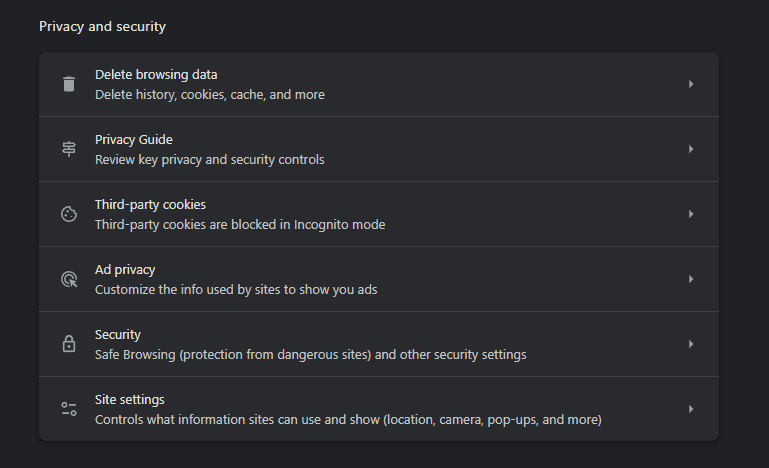Click the Privacy Guide signpost icon
Image resolution: width=769 pixels, height=468 pixels.
pyautogui.click(x=69, y=149)
